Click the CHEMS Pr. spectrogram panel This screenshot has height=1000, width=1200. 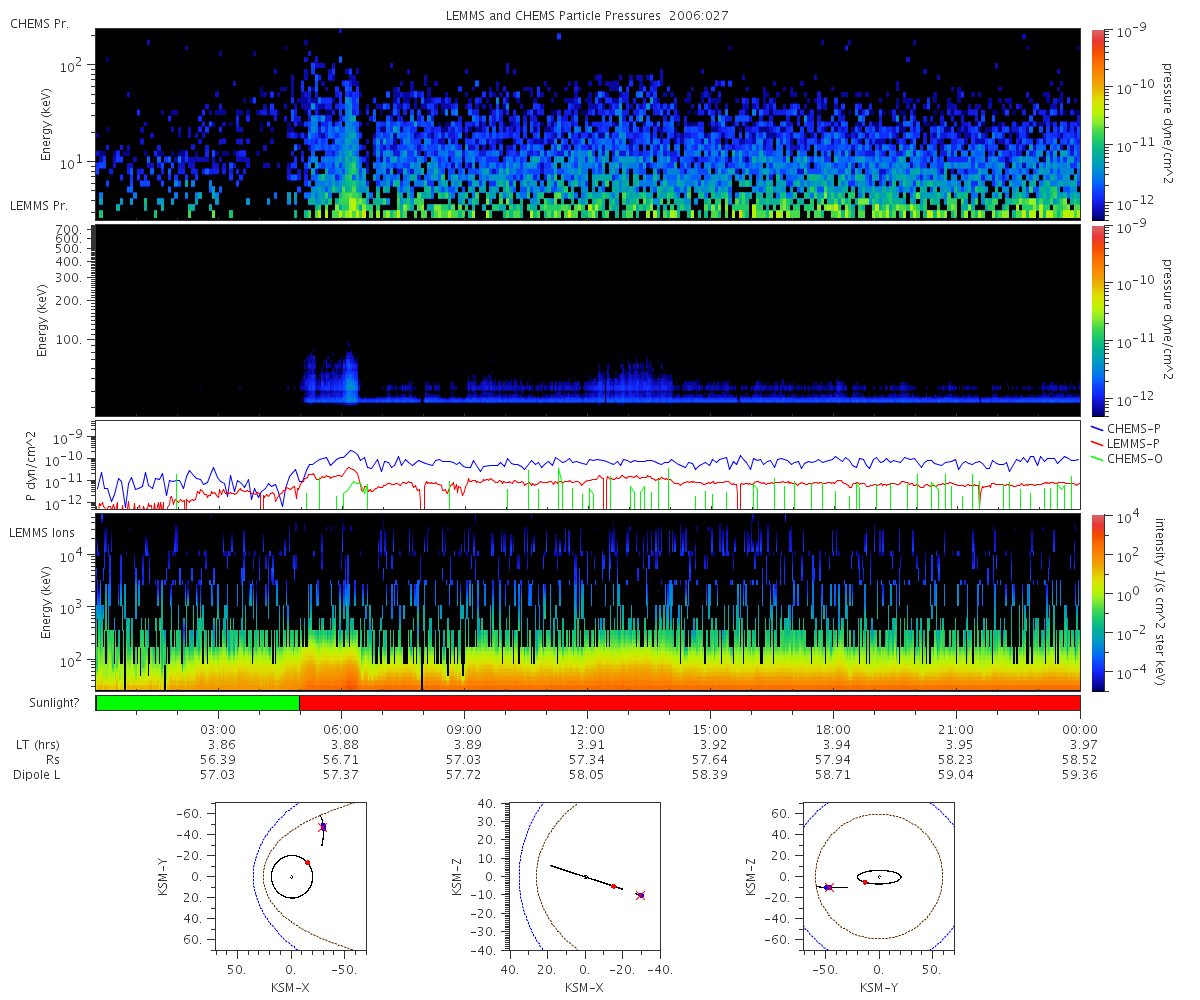tap(588, 124)
